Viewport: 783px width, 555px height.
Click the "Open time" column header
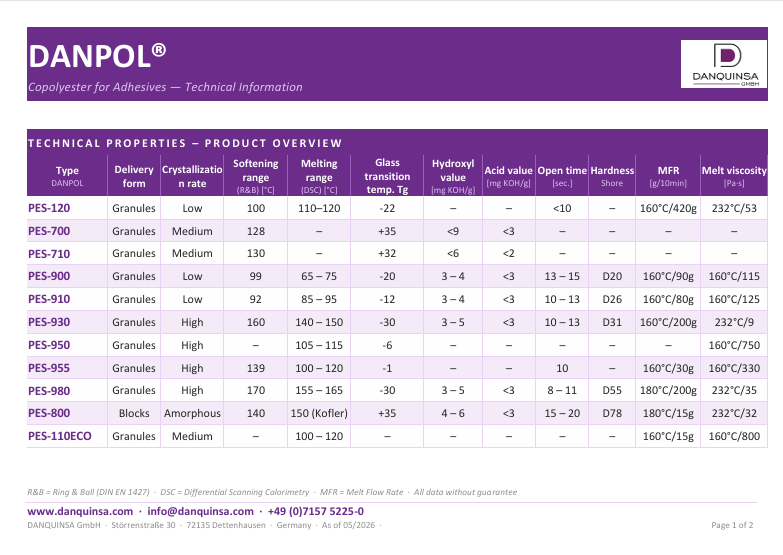click(x=562, y=176)
